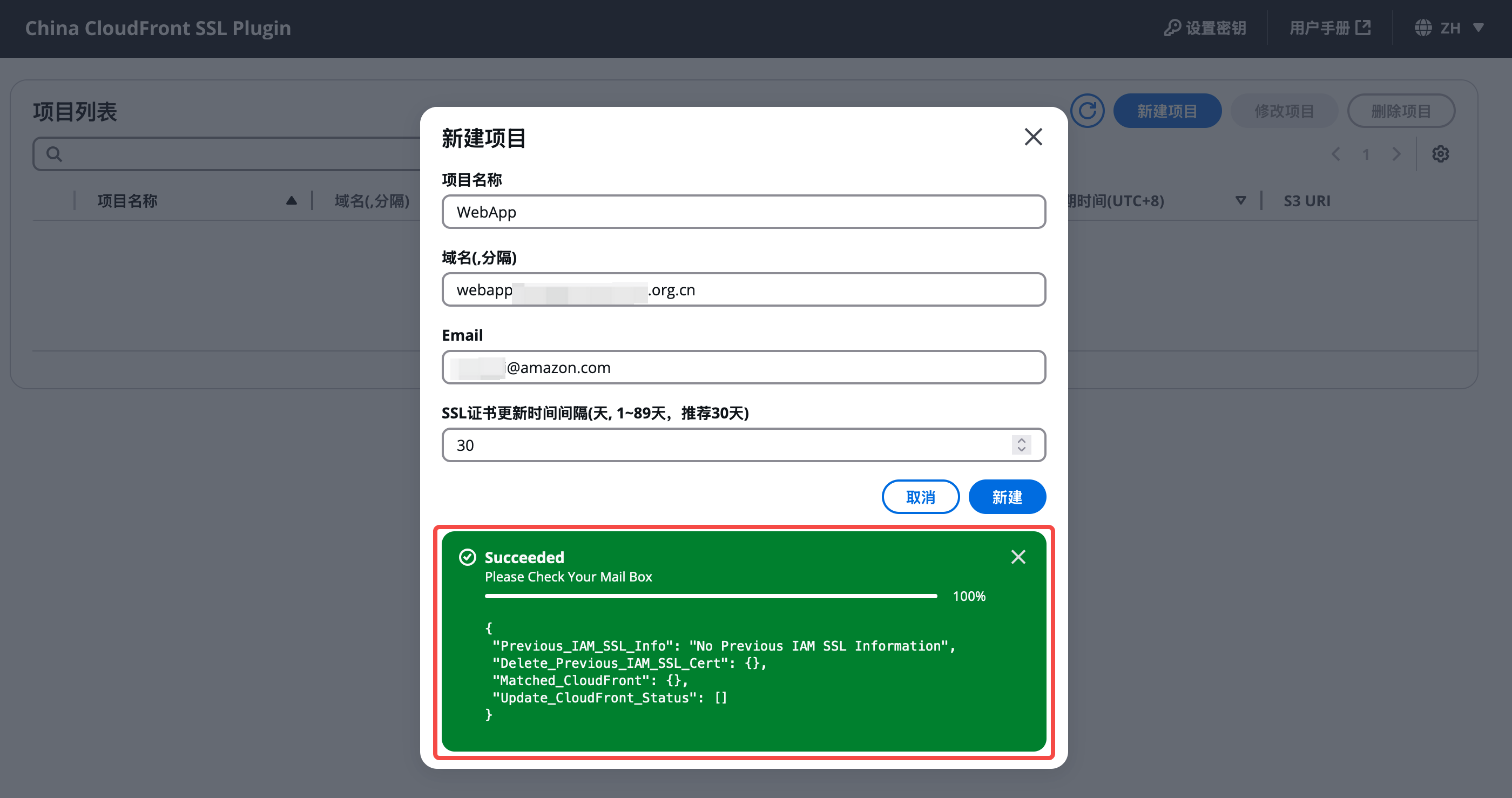Click the next page arrow
Image resolution: width=1512 pixels, height=798 pixels.
[1396, 154]
